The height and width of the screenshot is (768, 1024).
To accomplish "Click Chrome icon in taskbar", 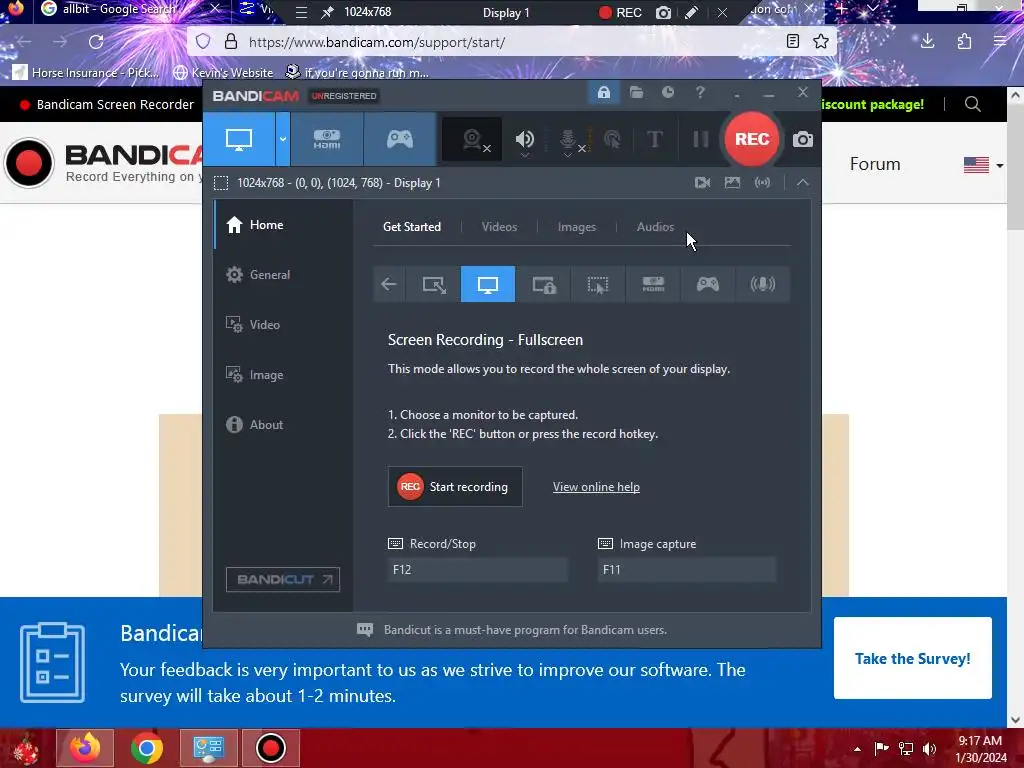I will pos(146,748).
